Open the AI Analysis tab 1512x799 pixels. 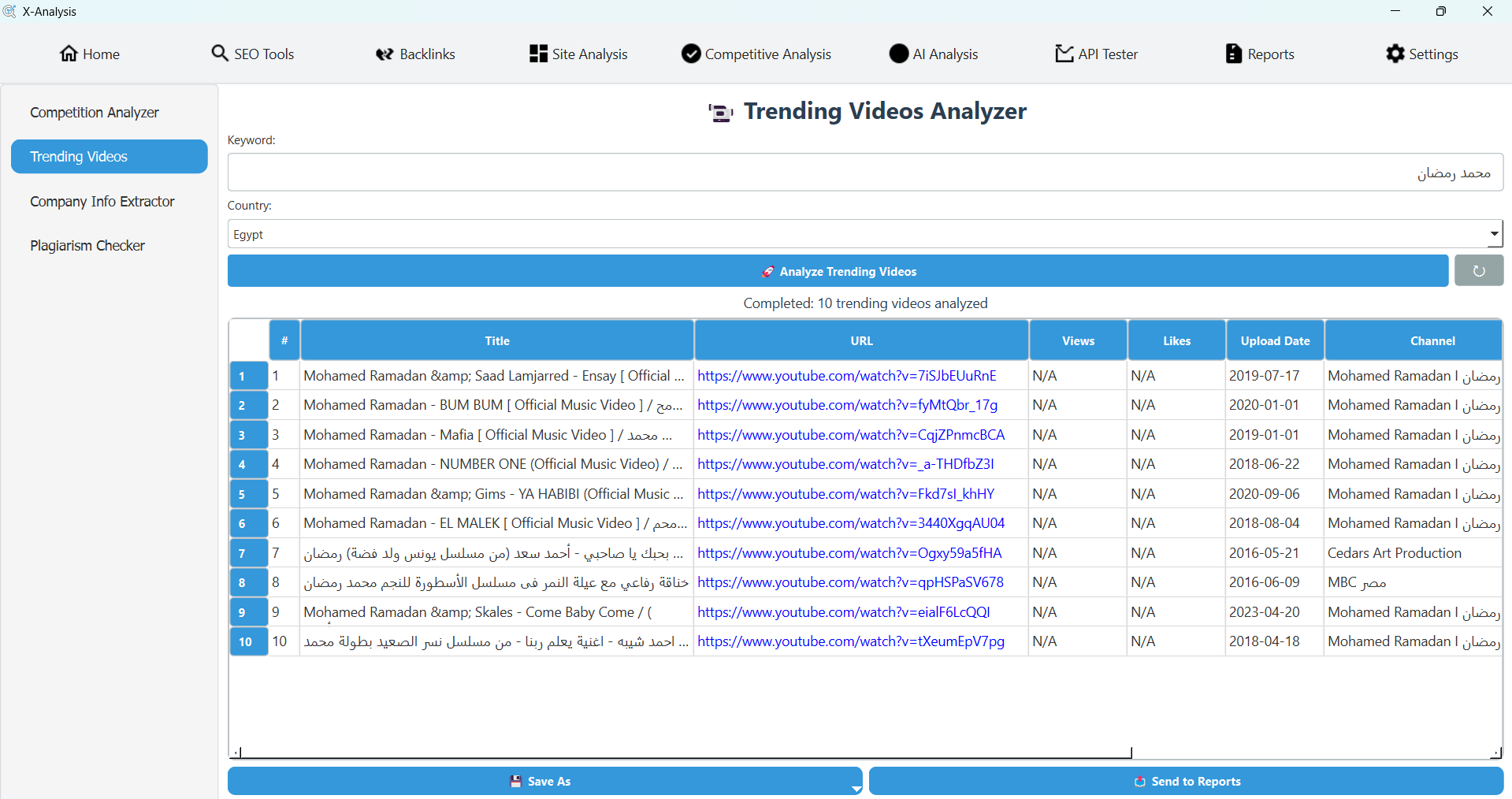[934, 54]
